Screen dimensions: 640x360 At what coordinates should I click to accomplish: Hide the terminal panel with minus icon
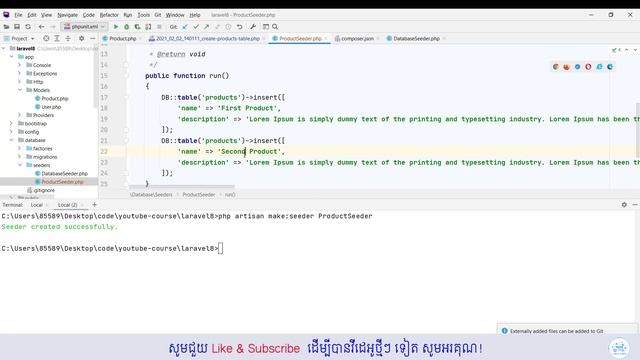(x=635, y=204)
